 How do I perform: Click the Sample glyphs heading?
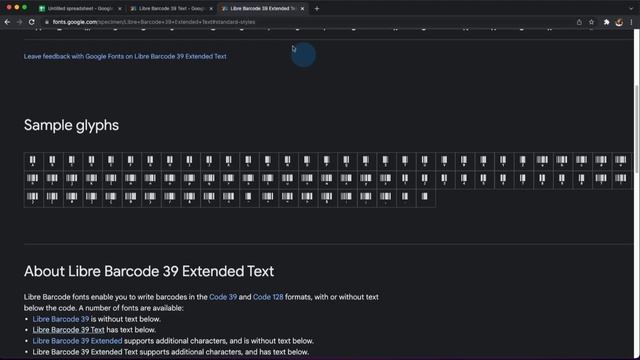(x=71, y=125)
